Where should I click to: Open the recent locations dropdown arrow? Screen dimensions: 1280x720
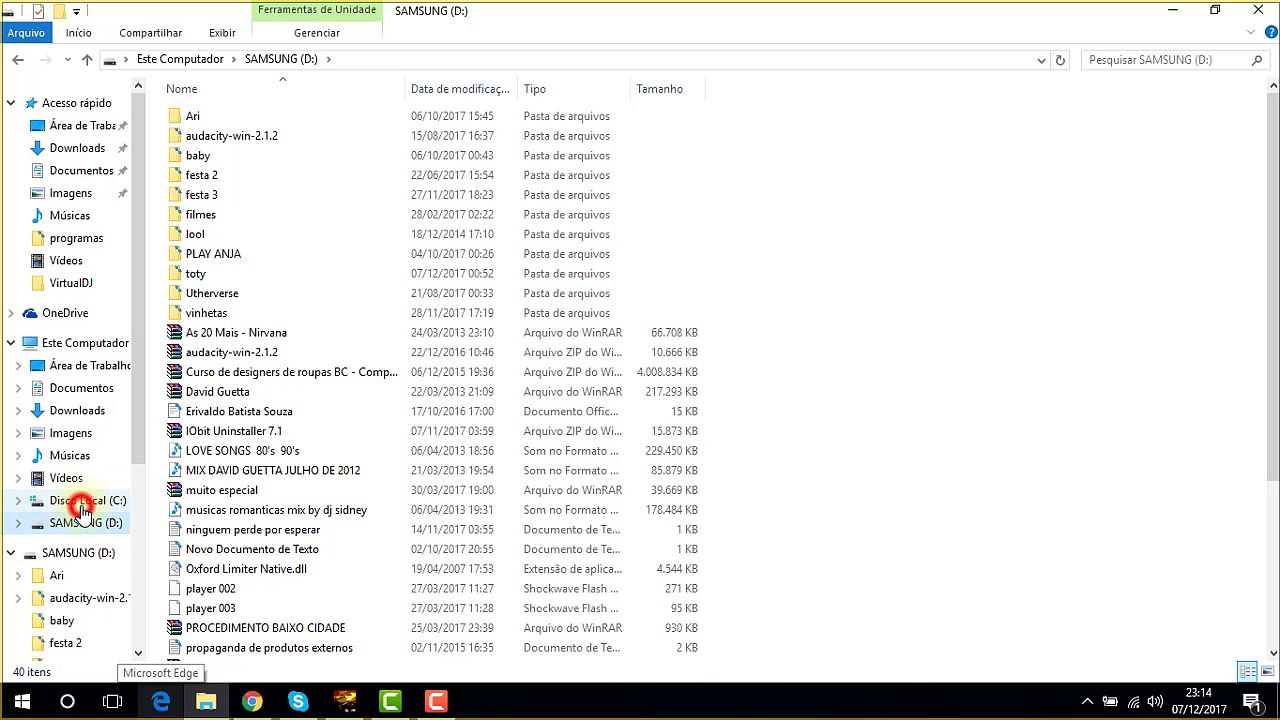pyautogui.click(x=67, y=60)
